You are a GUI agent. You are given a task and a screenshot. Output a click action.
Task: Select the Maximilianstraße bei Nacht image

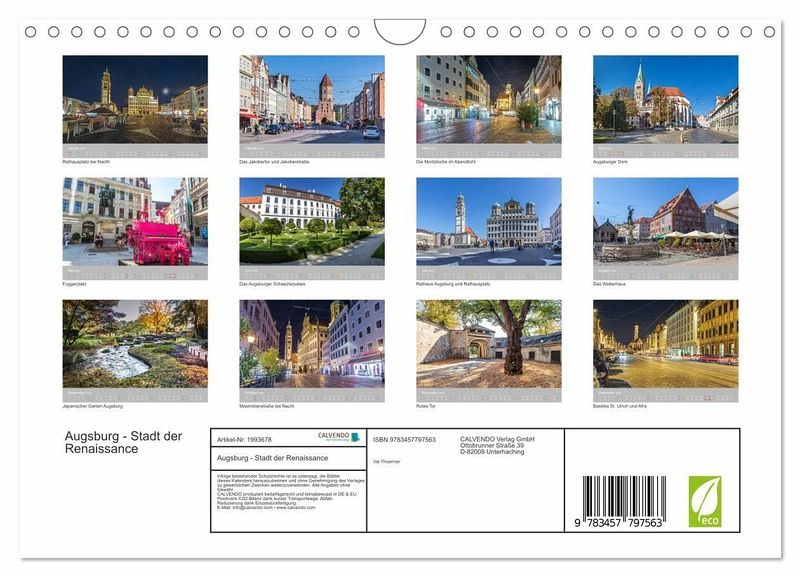point(311,344)
